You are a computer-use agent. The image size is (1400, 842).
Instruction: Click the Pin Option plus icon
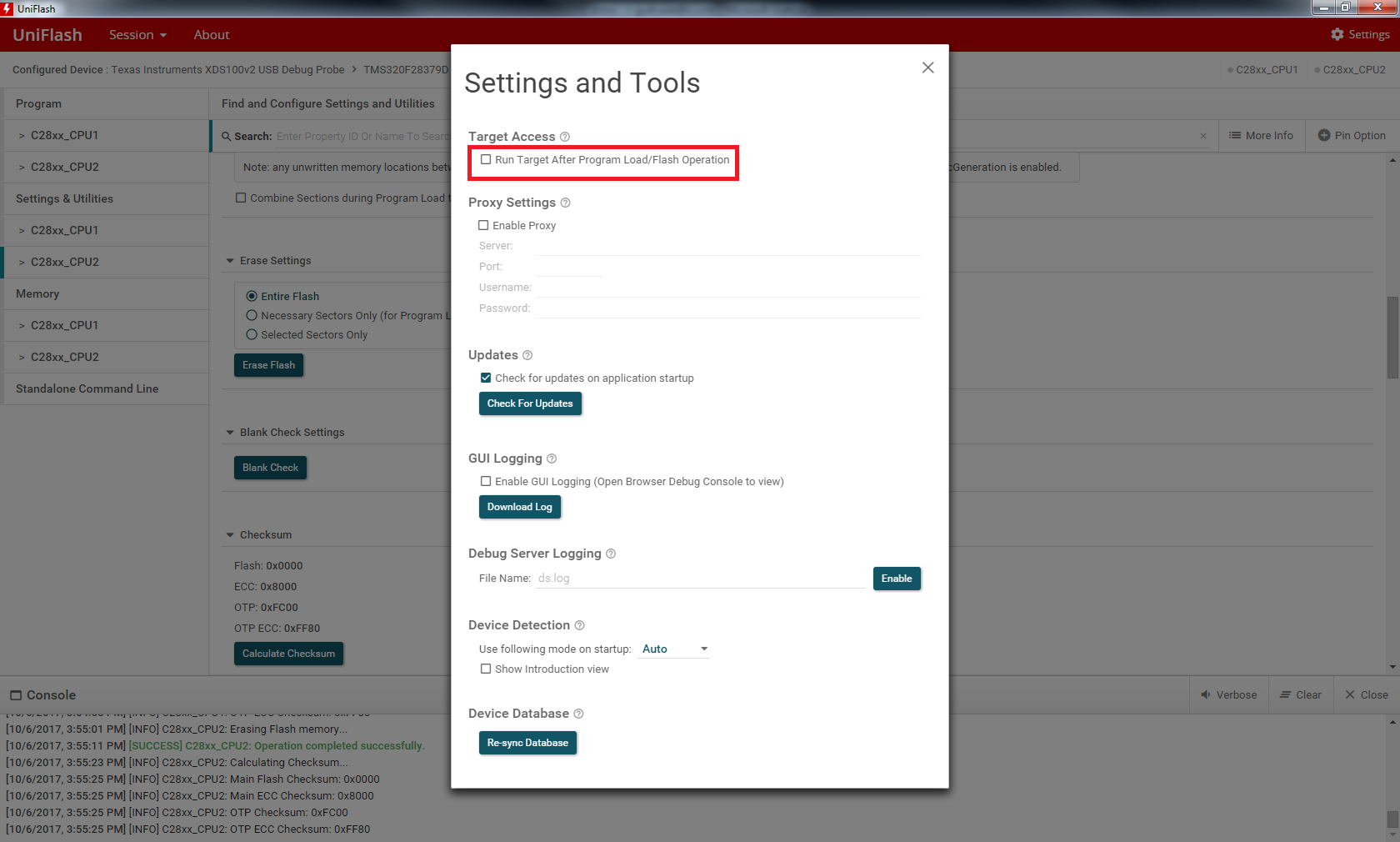click(1324, 135)
